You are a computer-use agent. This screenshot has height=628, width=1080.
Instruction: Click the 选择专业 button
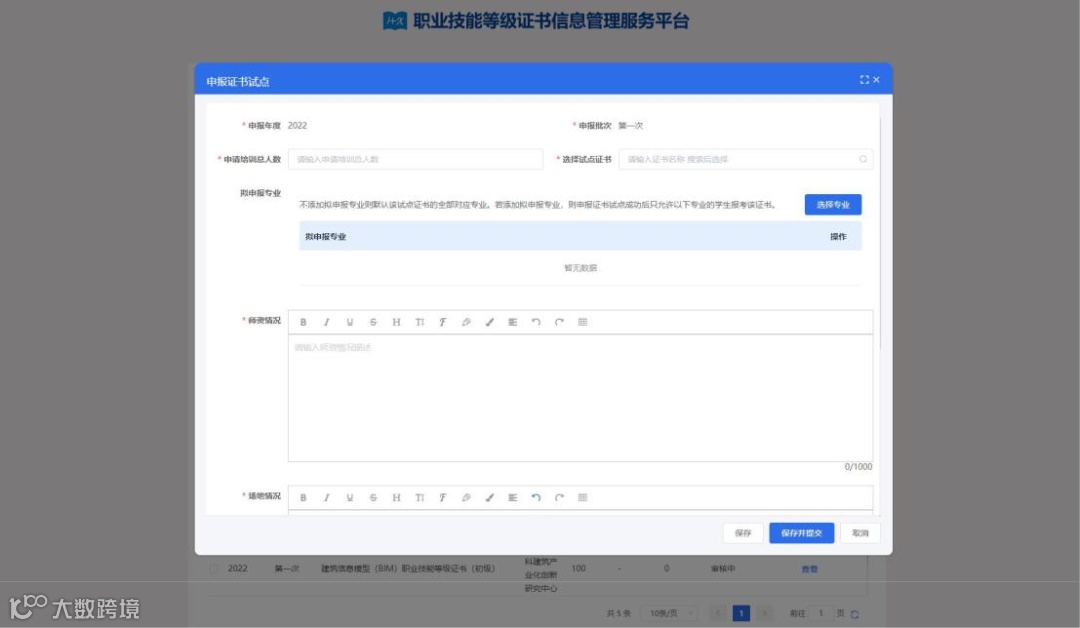pos(833,205)
